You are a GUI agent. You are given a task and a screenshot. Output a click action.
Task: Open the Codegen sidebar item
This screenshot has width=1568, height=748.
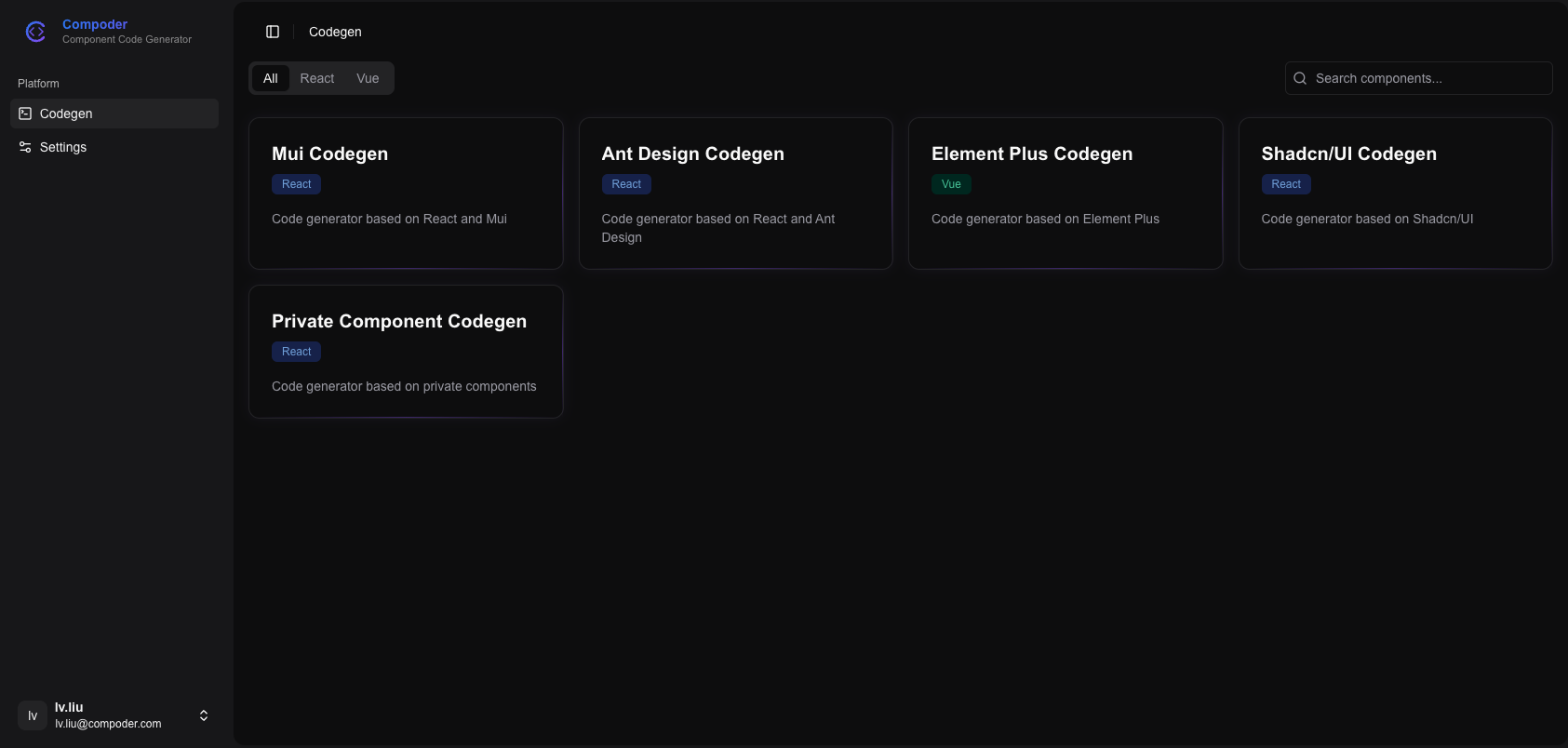pyautogui.click(x=114, y=114)
